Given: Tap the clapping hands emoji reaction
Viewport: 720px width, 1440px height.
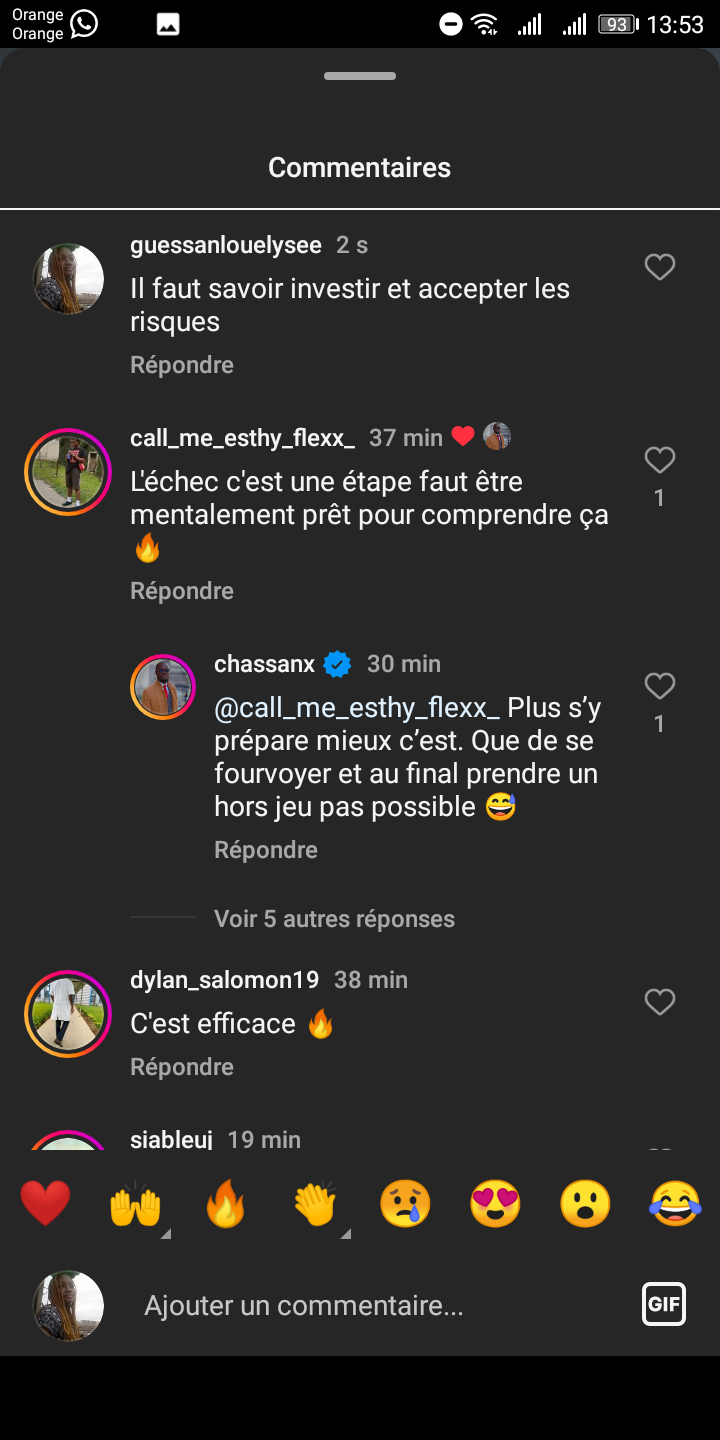Looking at the screenshot, I should coord(315,1203).
